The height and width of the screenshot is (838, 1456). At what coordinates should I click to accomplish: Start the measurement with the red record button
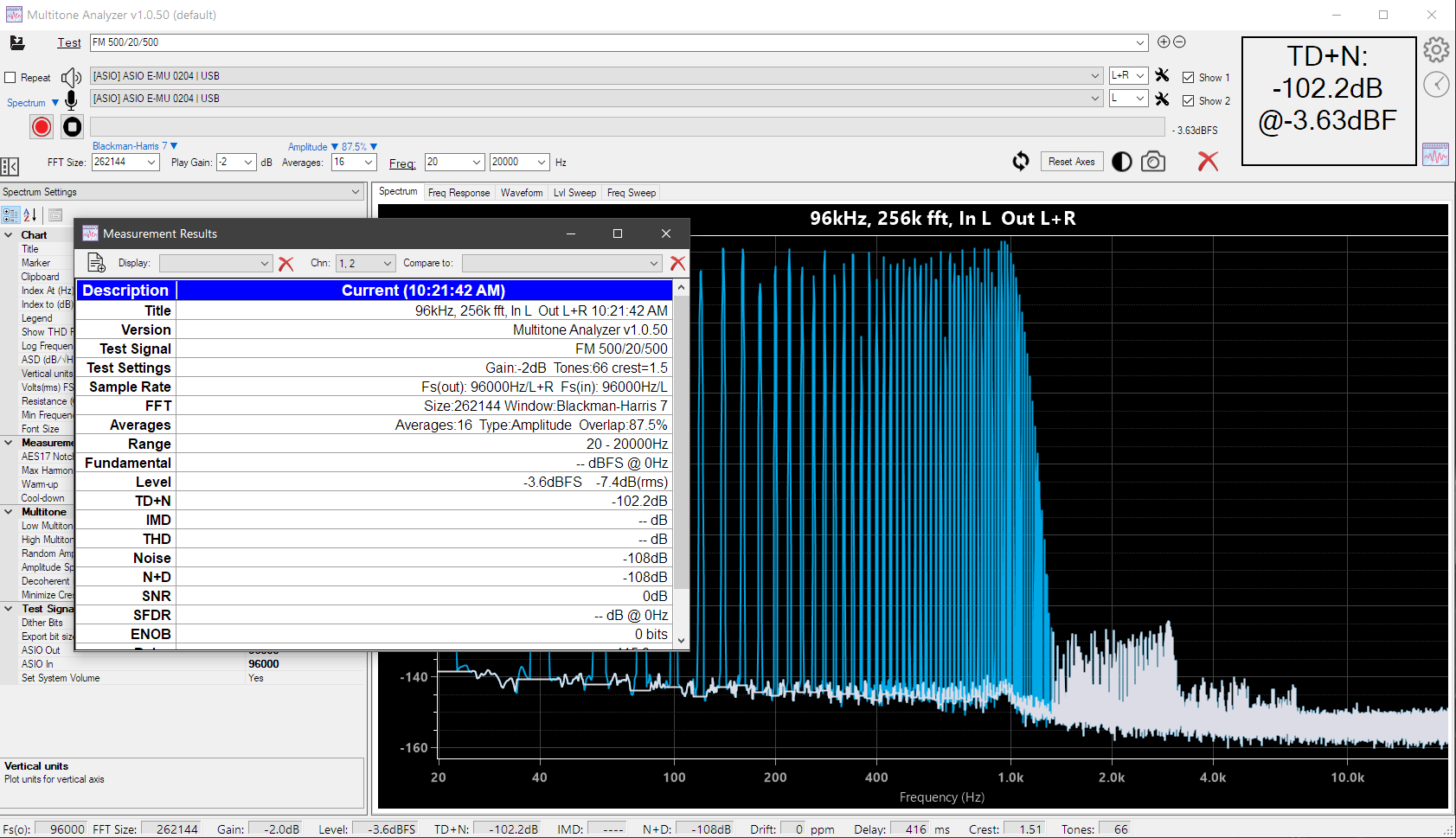[x=42, y=127]
